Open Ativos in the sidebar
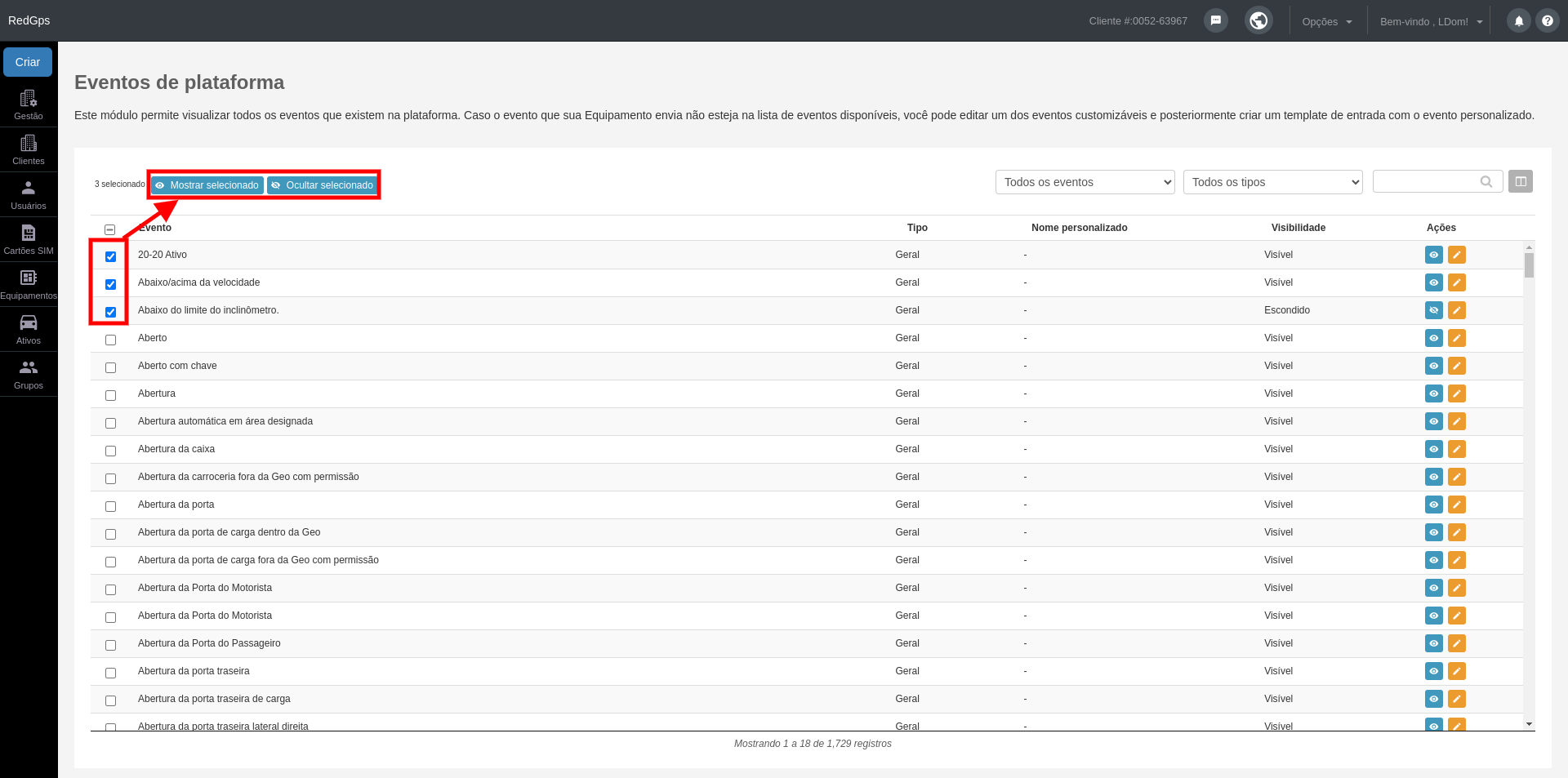Image resolution: width=1568 pixels, height=778 pixels. click(x=29, y=329)
